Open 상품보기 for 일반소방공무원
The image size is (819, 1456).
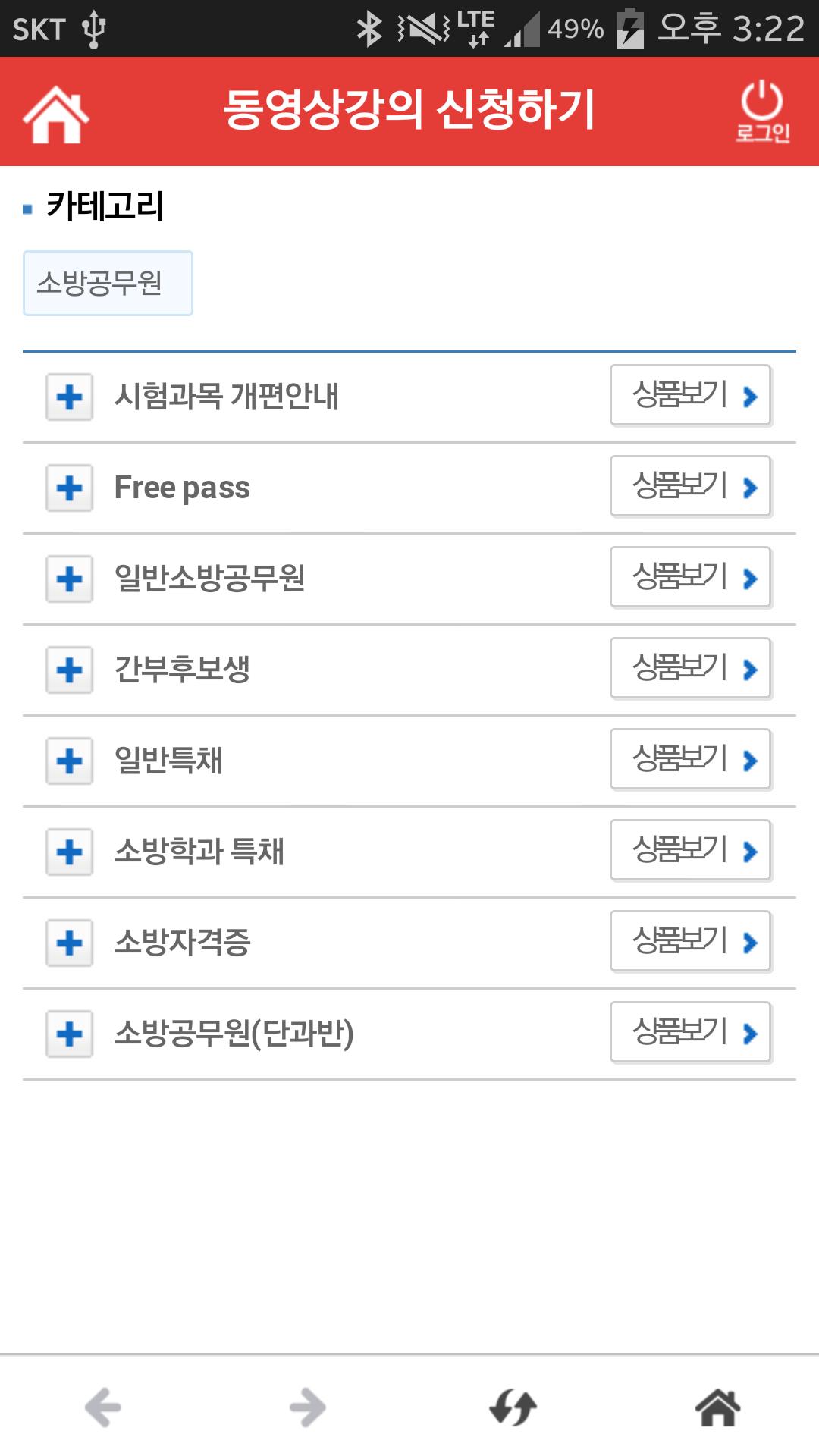(691, 577)
